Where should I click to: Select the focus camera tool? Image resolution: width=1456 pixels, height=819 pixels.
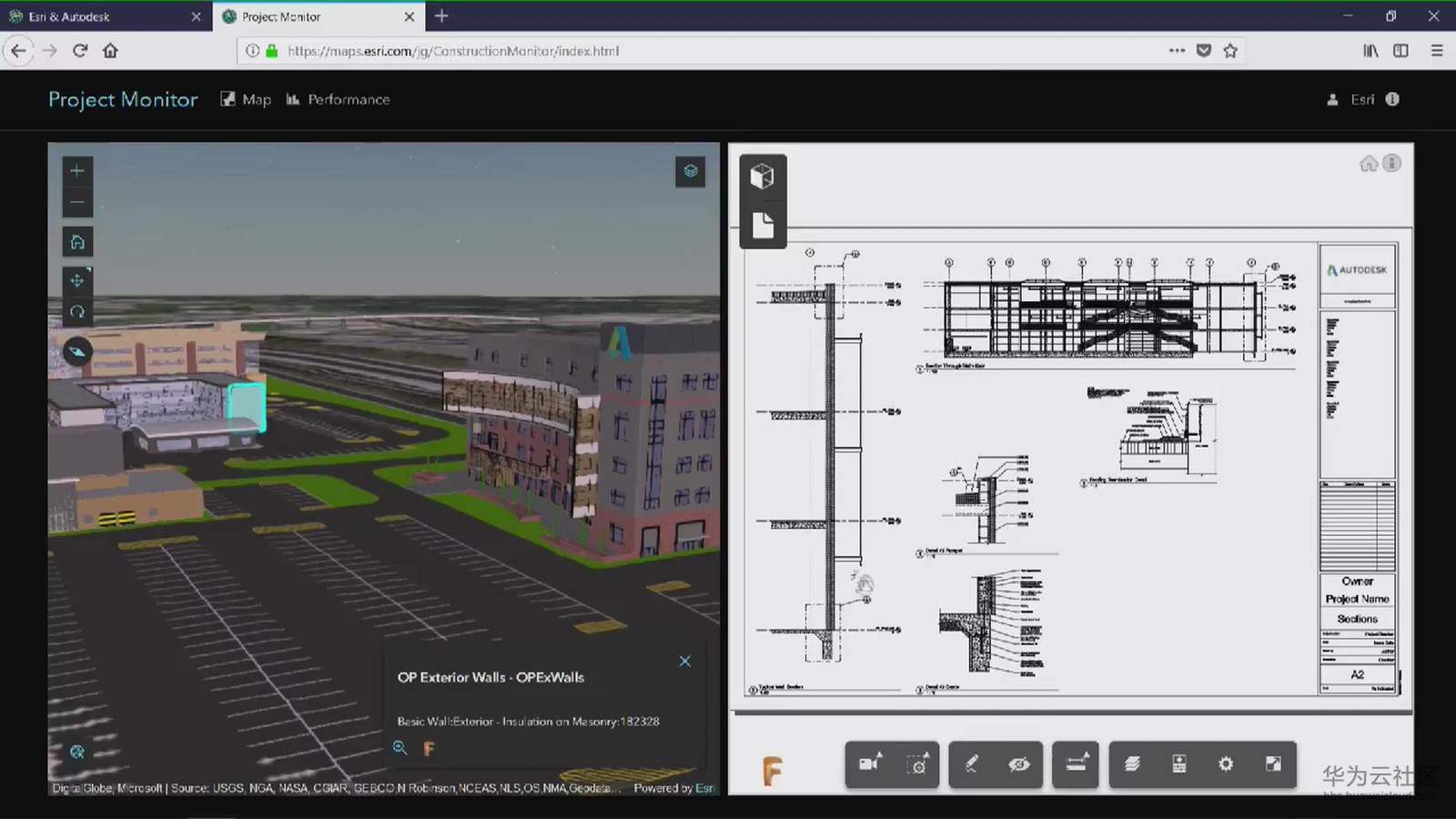[x=917, y=763]
